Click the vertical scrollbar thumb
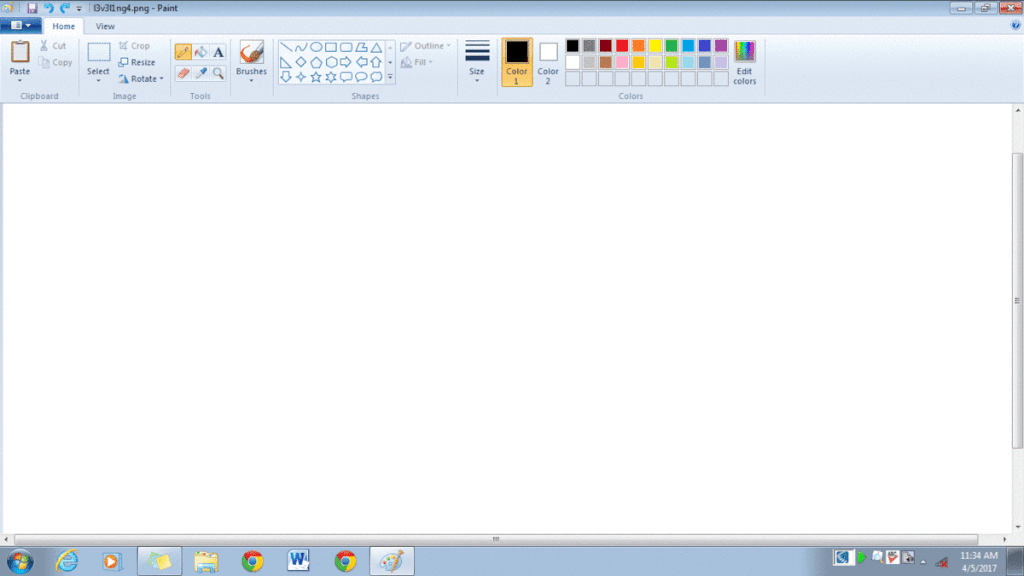The image size is (1024, 576). pyautogui.click(x=1017, y=301)
